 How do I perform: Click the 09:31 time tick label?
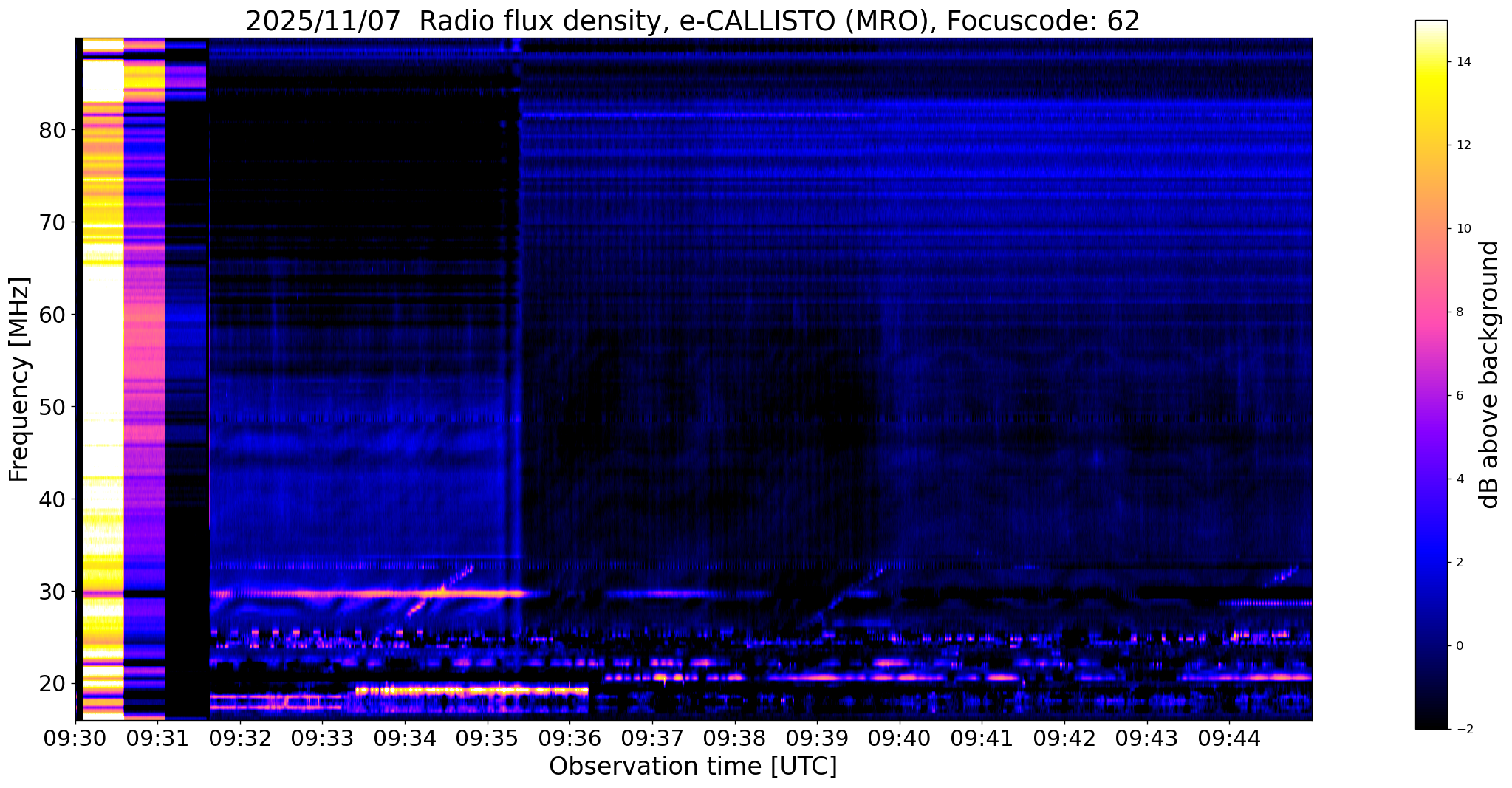(x=157, y=738)
